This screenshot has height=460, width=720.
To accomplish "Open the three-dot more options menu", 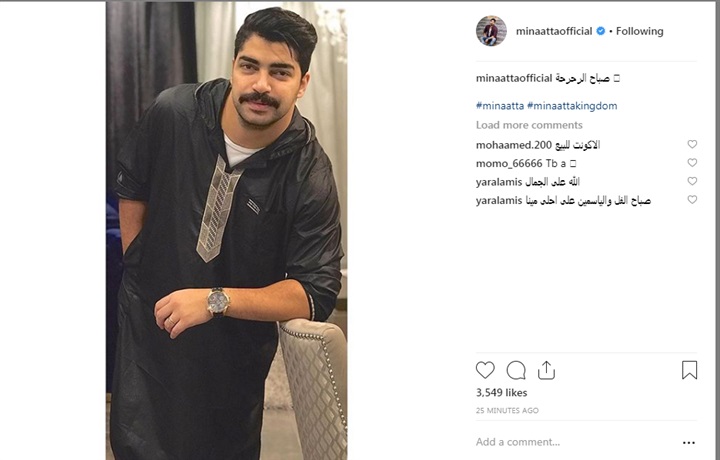I will point(689,443).
